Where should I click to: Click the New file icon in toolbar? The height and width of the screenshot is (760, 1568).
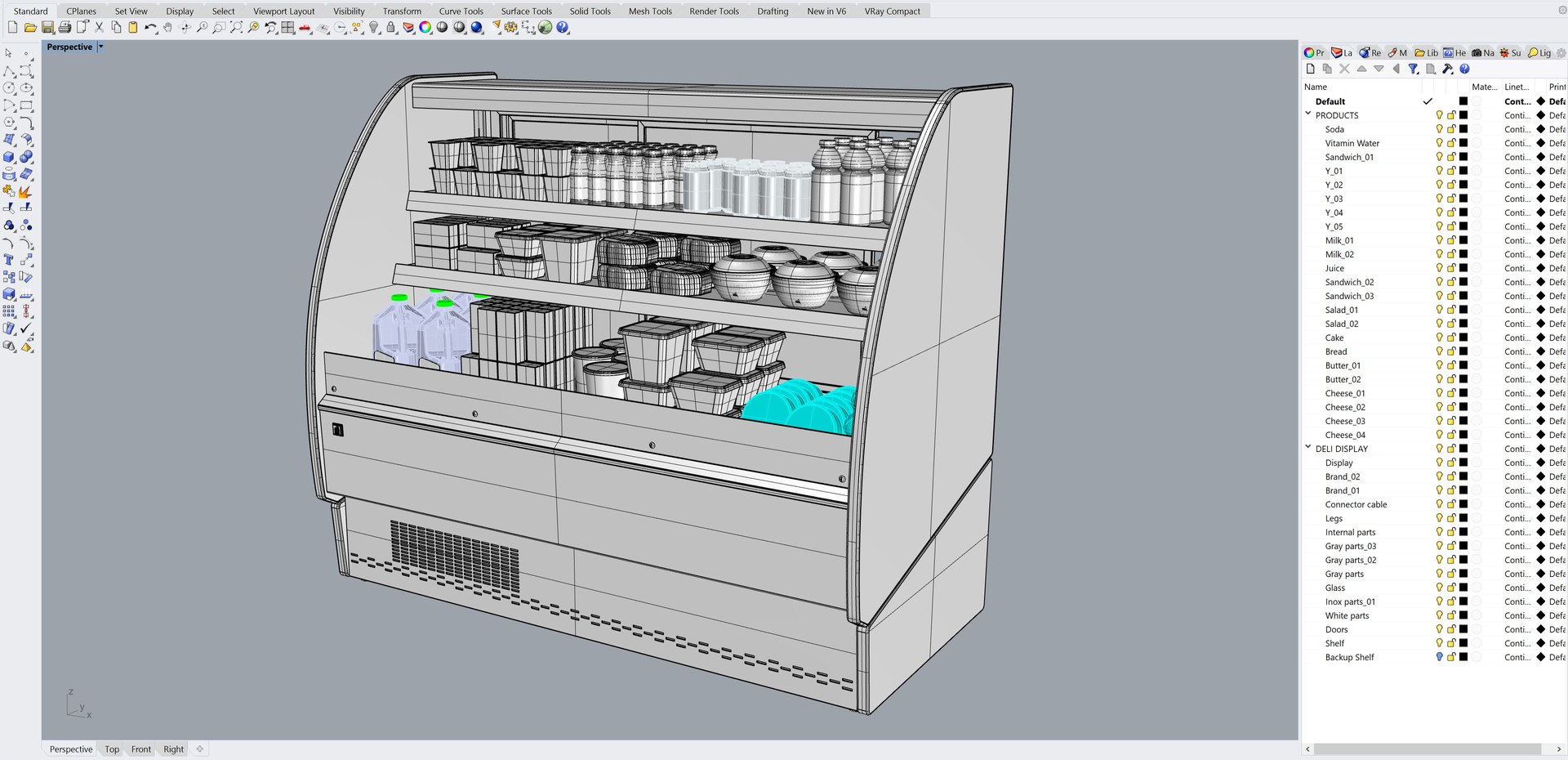coord(12,27)
